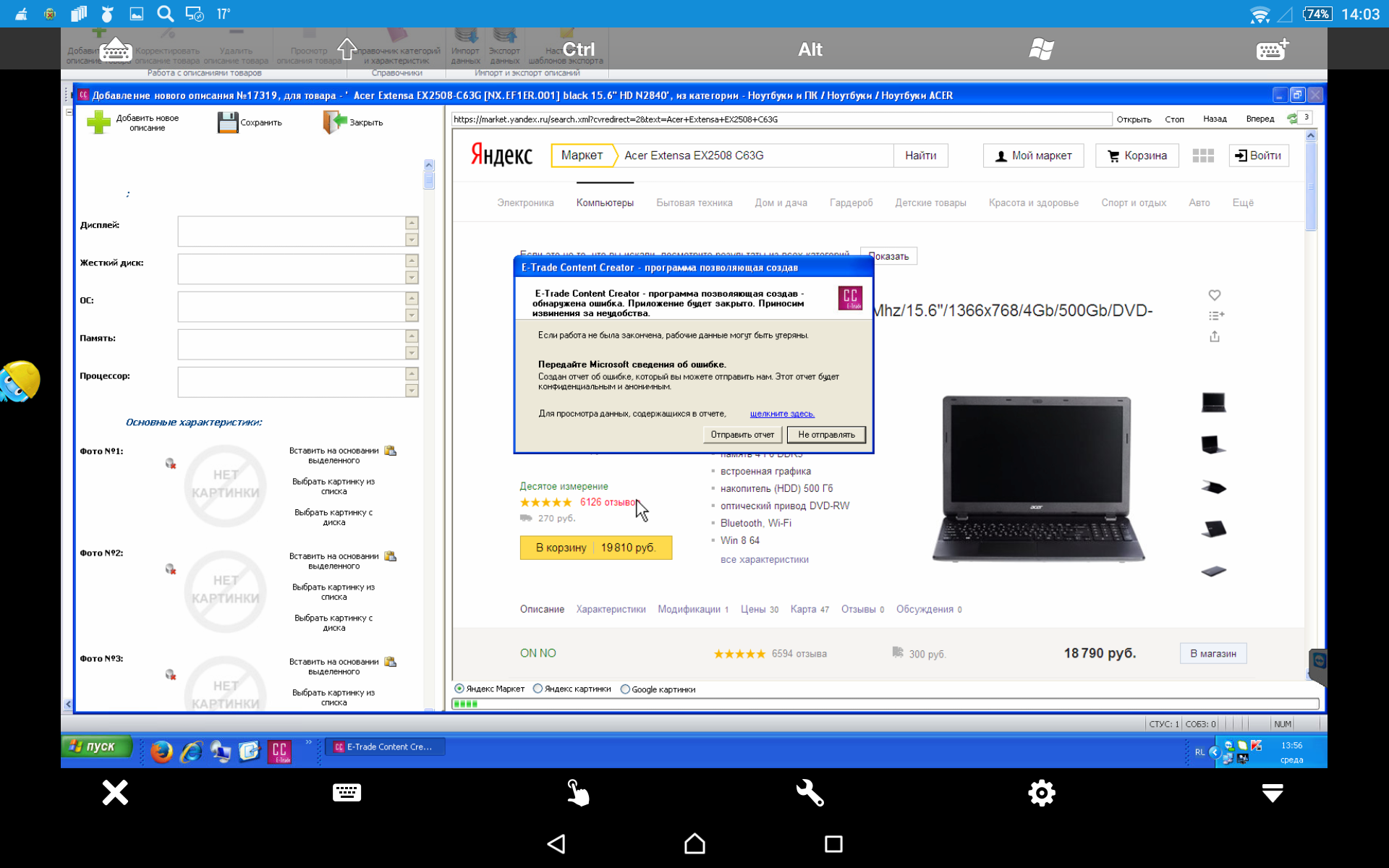
Task: Tap the Android search magnifier icon
Action: (x=166, y=14)
